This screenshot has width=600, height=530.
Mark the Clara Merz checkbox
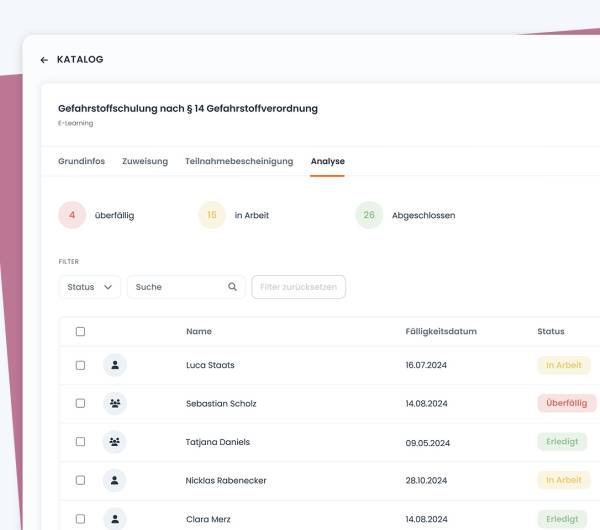[80, 519]
